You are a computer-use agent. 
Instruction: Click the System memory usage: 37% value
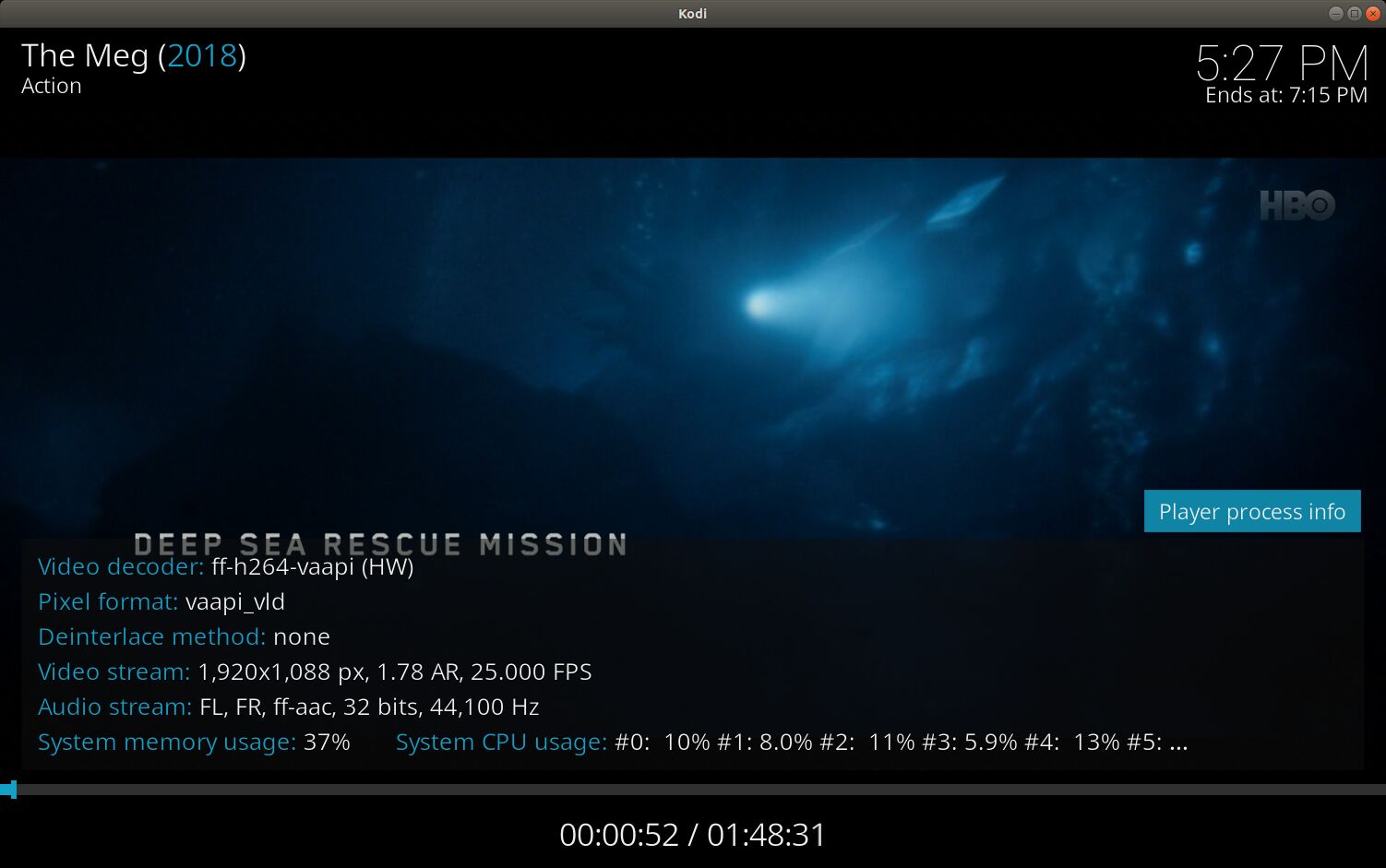pos(194,742)
